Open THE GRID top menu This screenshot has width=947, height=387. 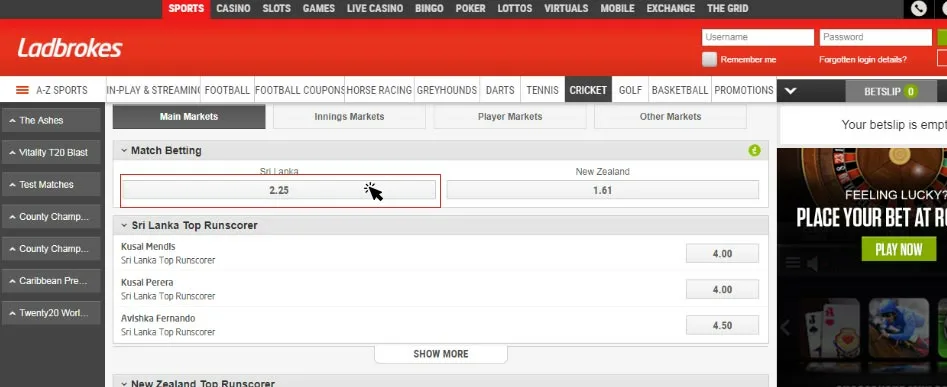[728, 8]
